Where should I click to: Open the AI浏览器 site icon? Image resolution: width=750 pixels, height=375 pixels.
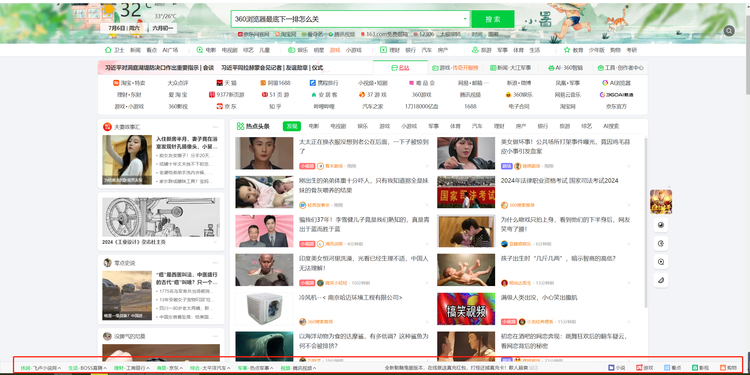605,83
